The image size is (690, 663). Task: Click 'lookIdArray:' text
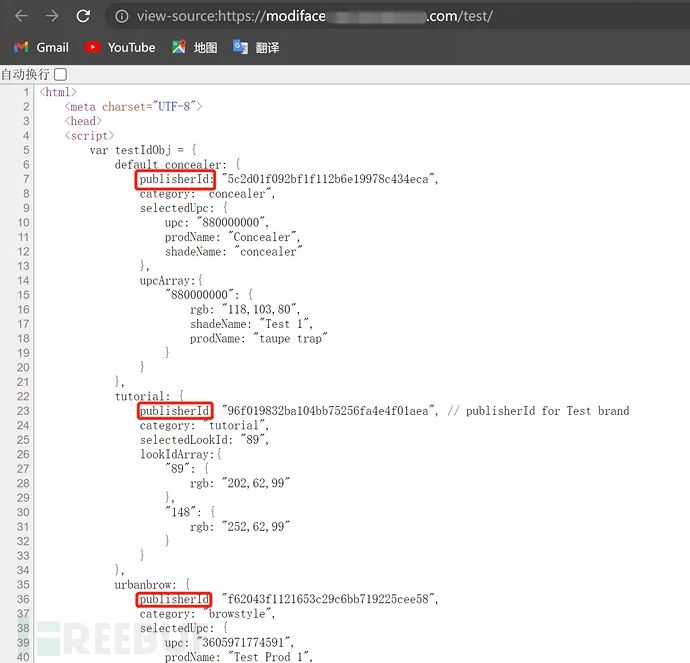pos(177,454)
